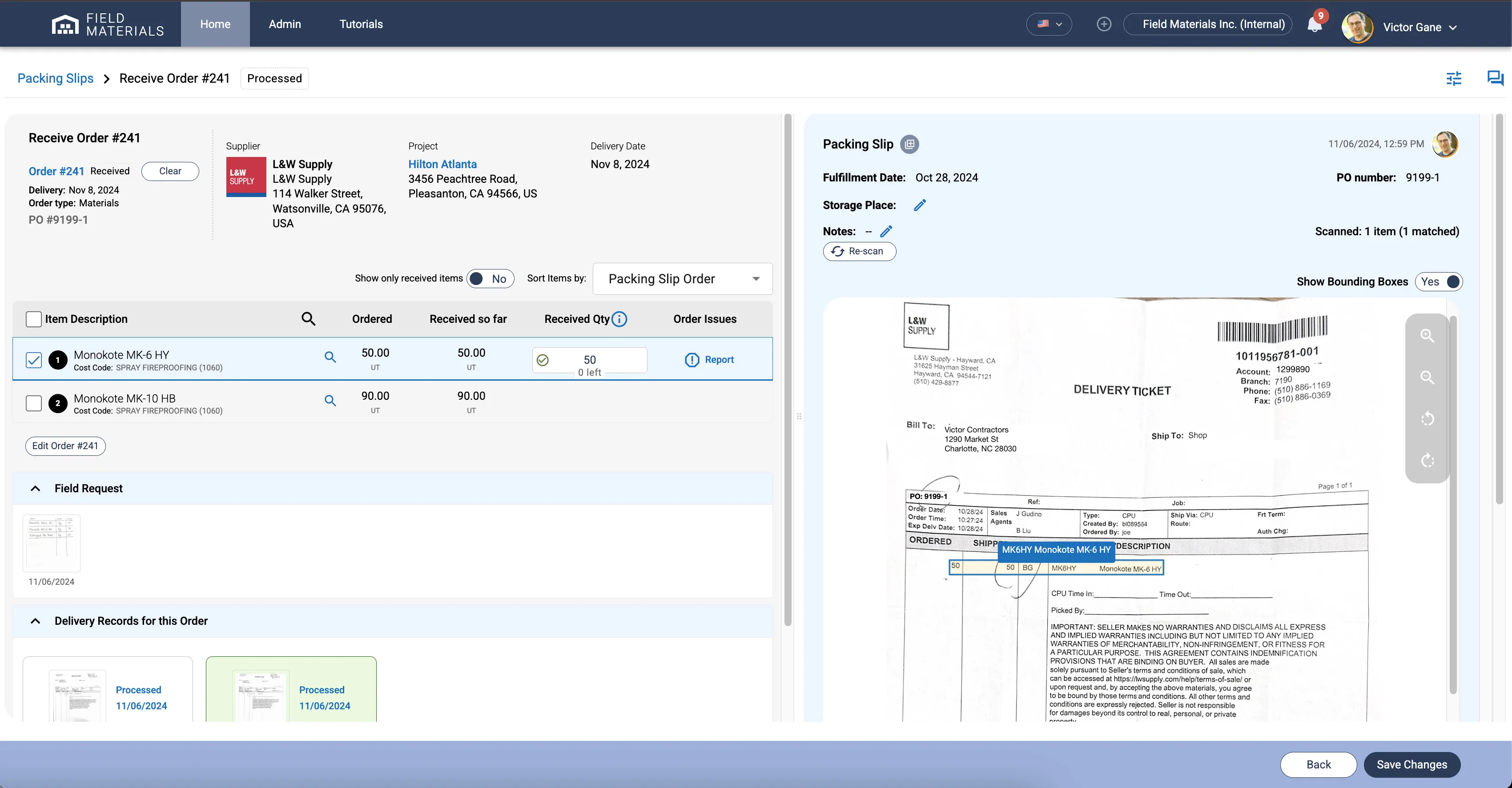Image resolution: width=1512 pixels, height=788 pixels.
Task: Disable Show Bounding Boxes toggle
Action: click(x=1438, y=281)
